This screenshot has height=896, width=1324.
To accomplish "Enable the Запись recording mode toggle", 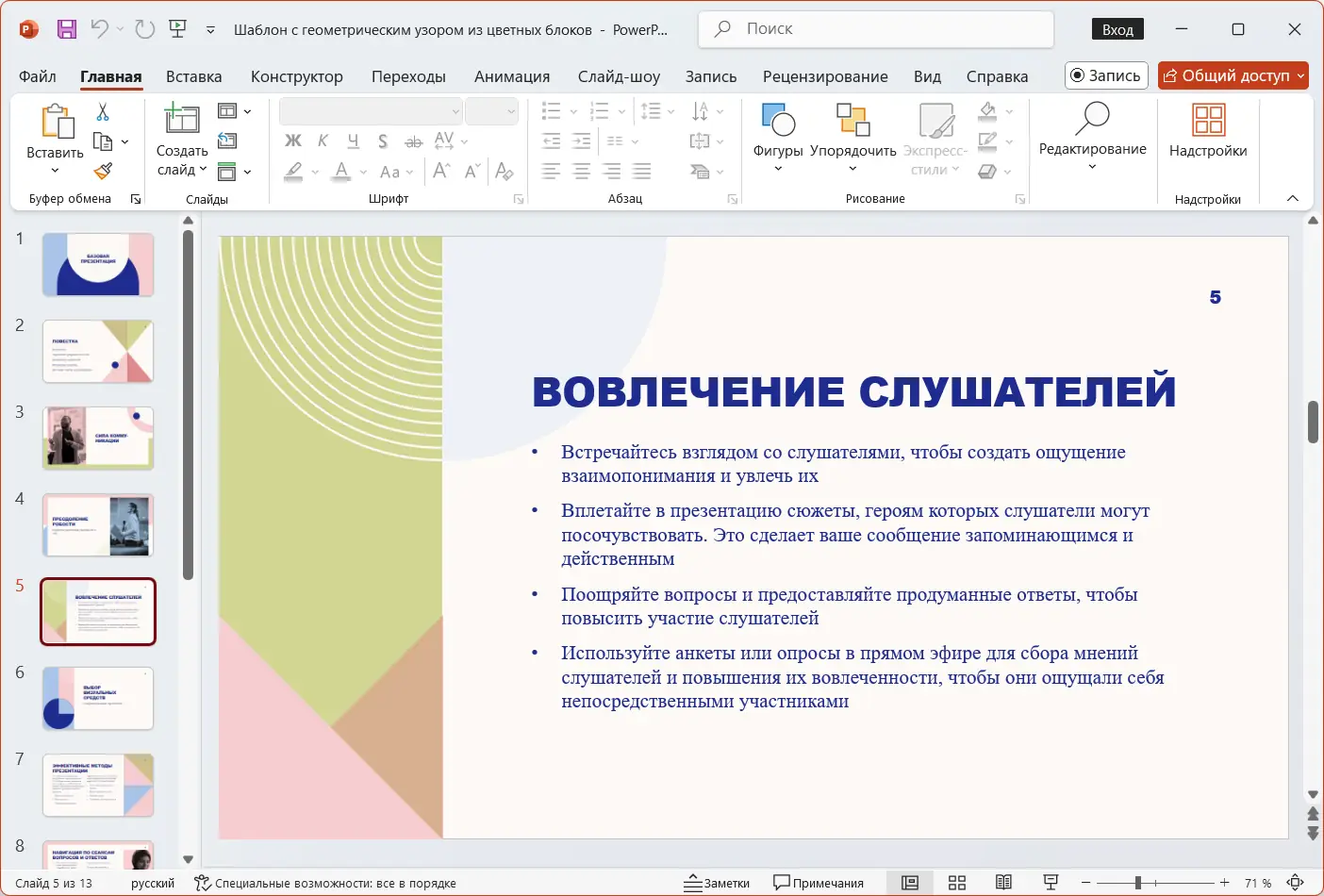I will [x=1105, y=75].
